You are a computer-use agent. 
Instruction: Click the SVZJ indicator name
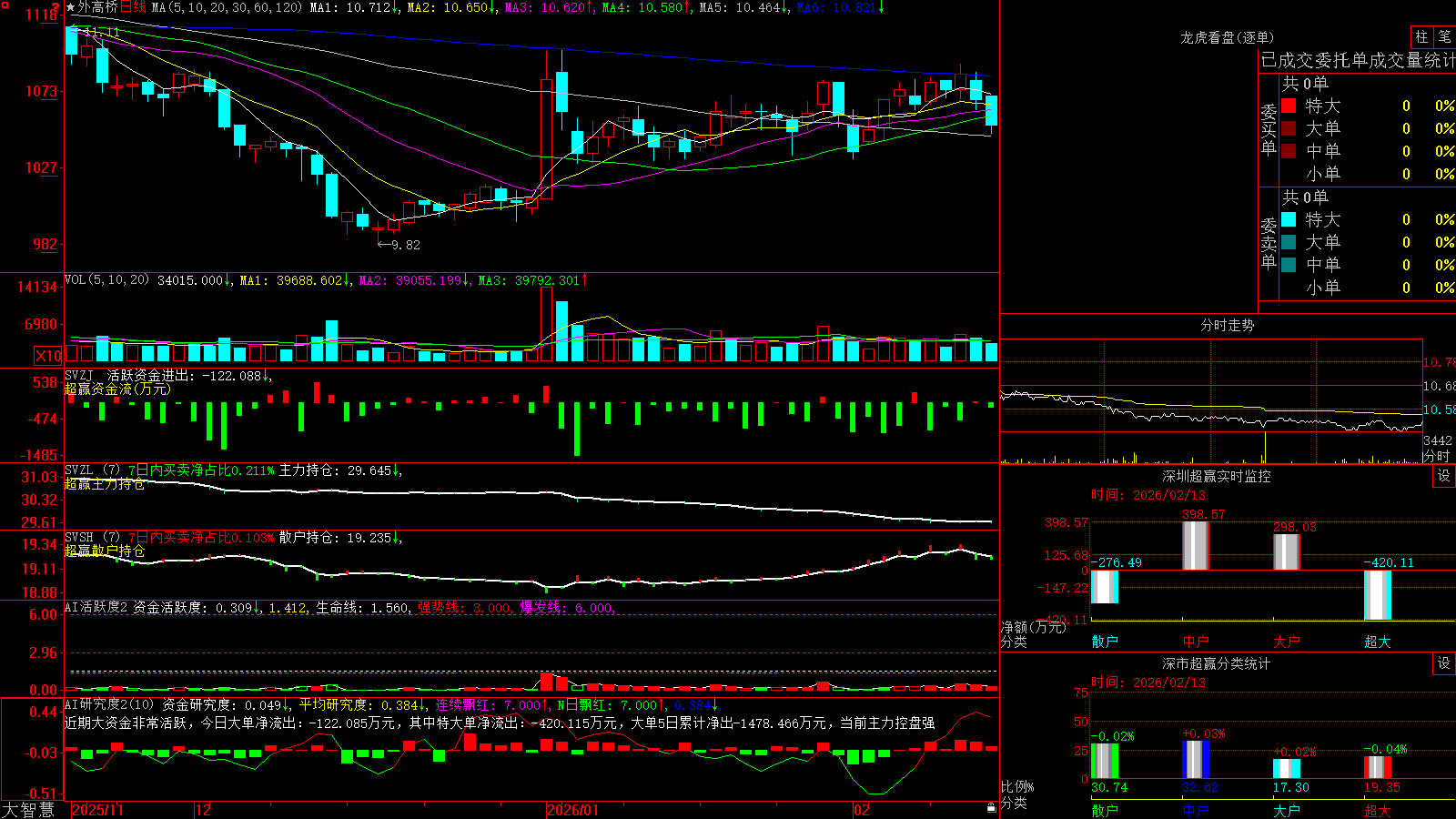(79, 375)
